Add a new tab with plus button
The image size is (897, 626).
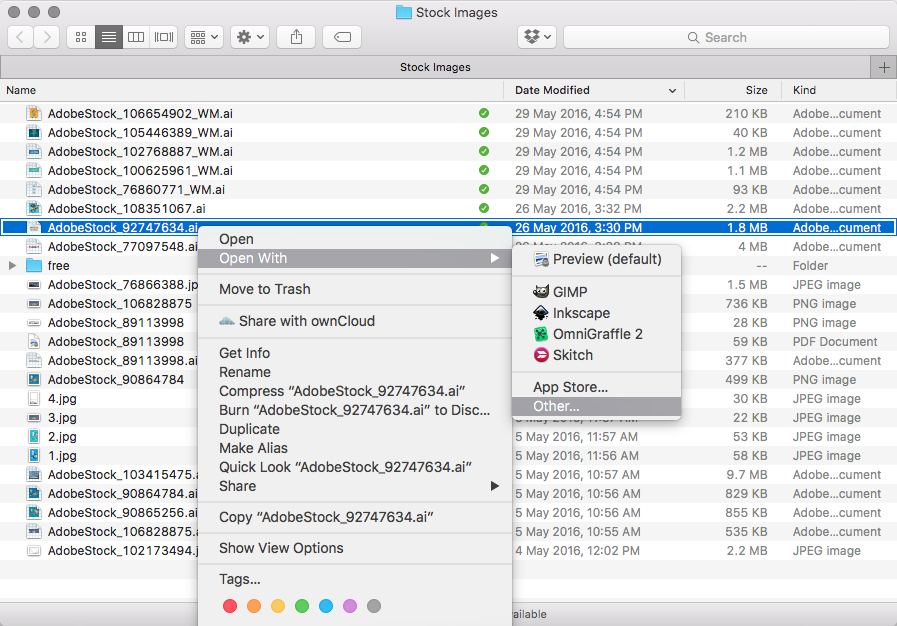pyautogui.click(x=883, y=67)
